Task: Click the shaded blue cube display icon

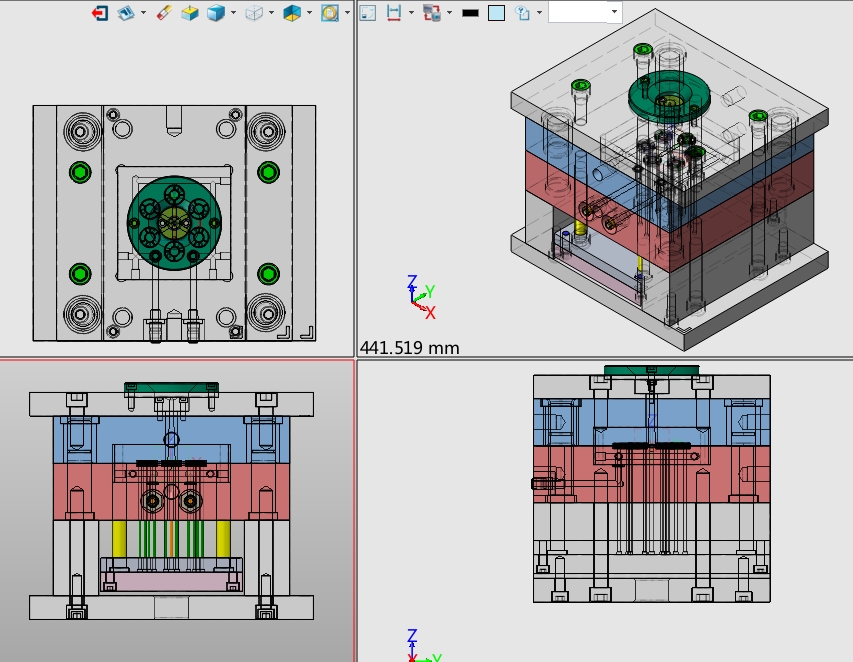Action: point(215,13)
